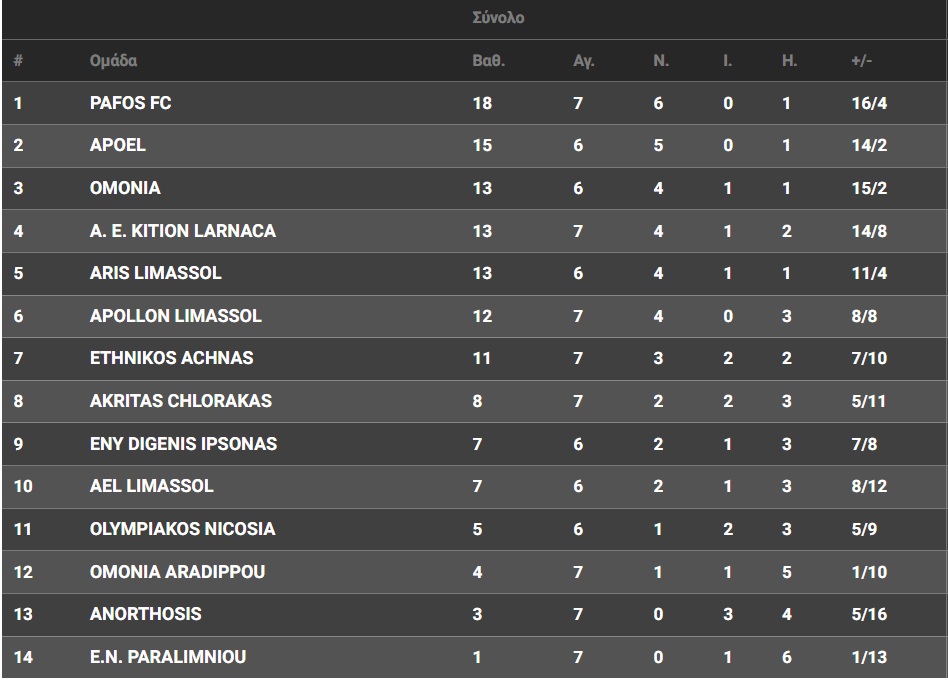Open ENY DIGENIS IPSONAS team page
The width and height of the screenshot is (948, 680).
tap(183, 444)
